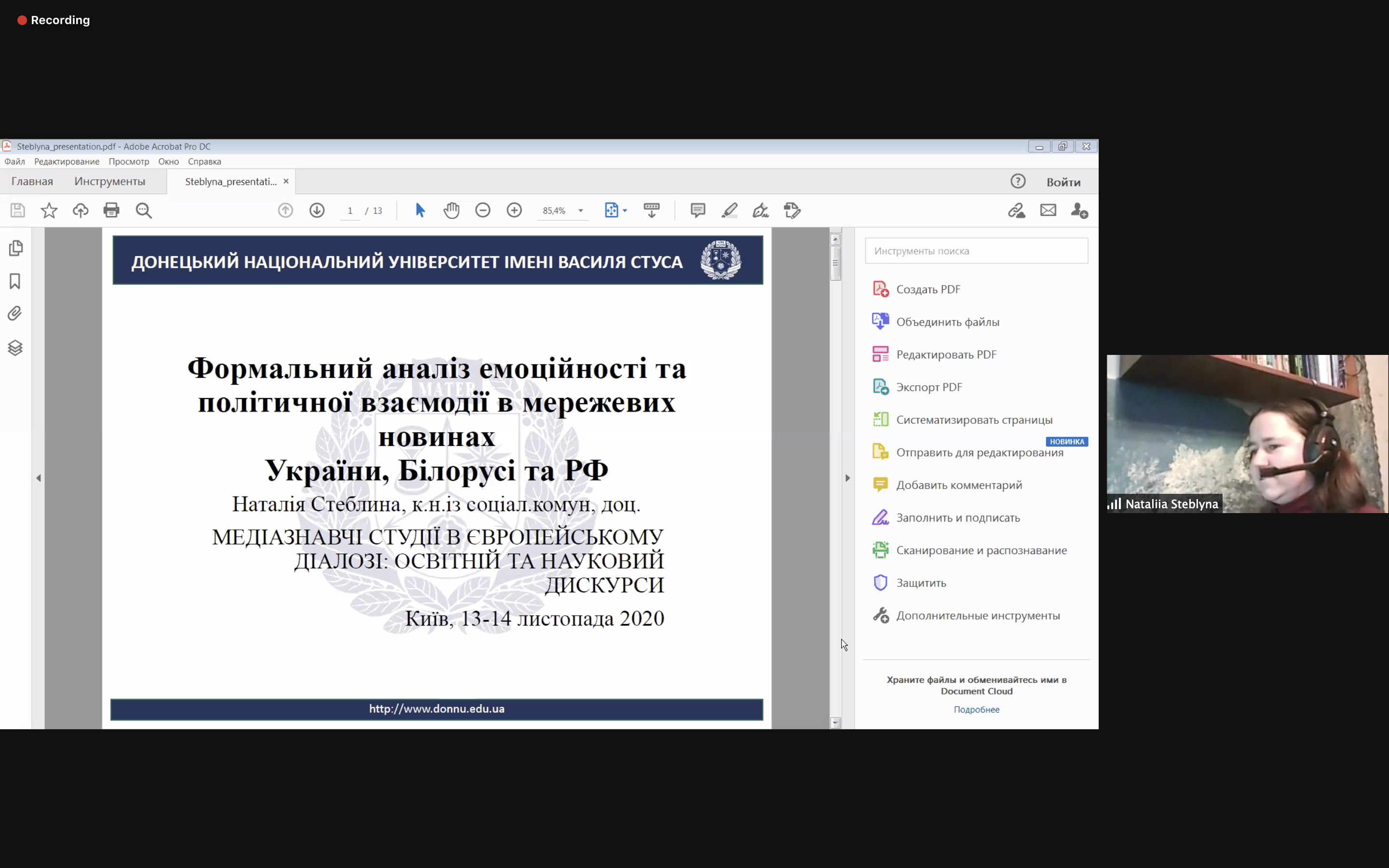Screen dimensions: 1389x868
Task: Select the Hand pan tool
Action: (x=451, y=210)
